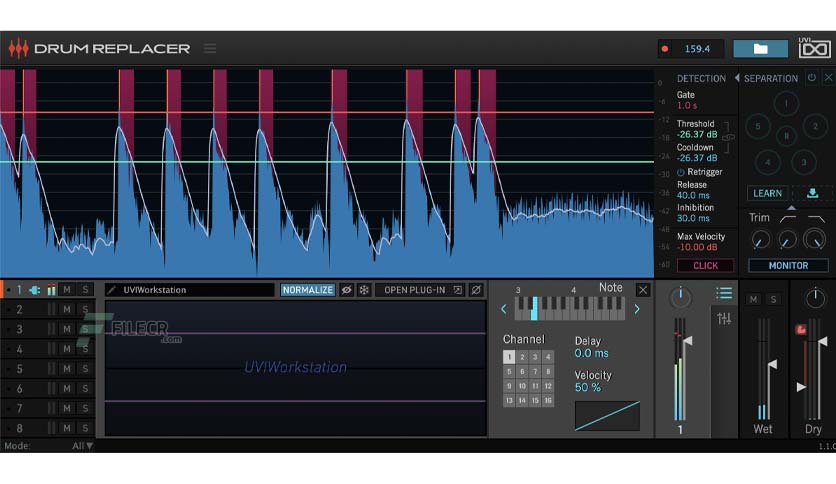Open the cyan list view icon

coord(724,293)
